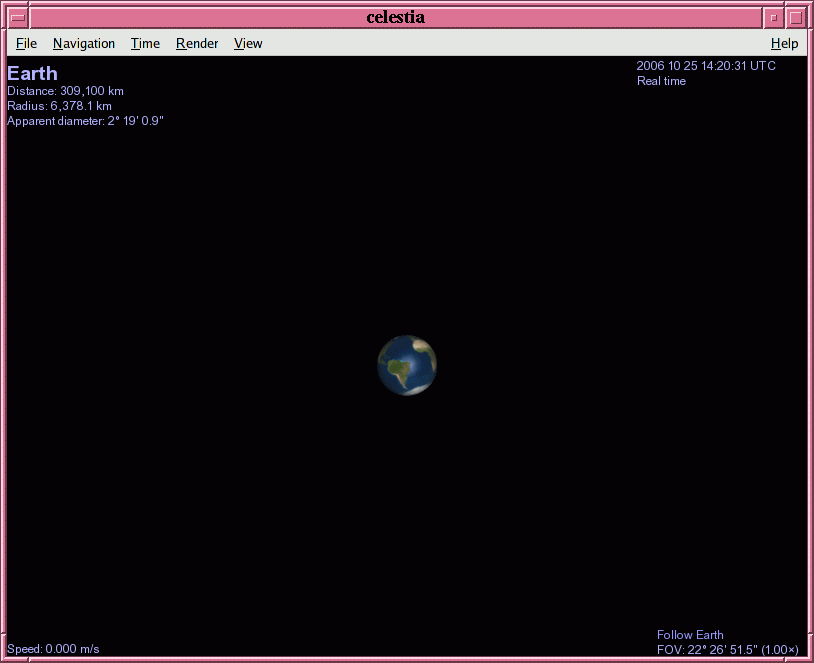
Task: Open the window menu button in title bar
Action: [18, 17]
